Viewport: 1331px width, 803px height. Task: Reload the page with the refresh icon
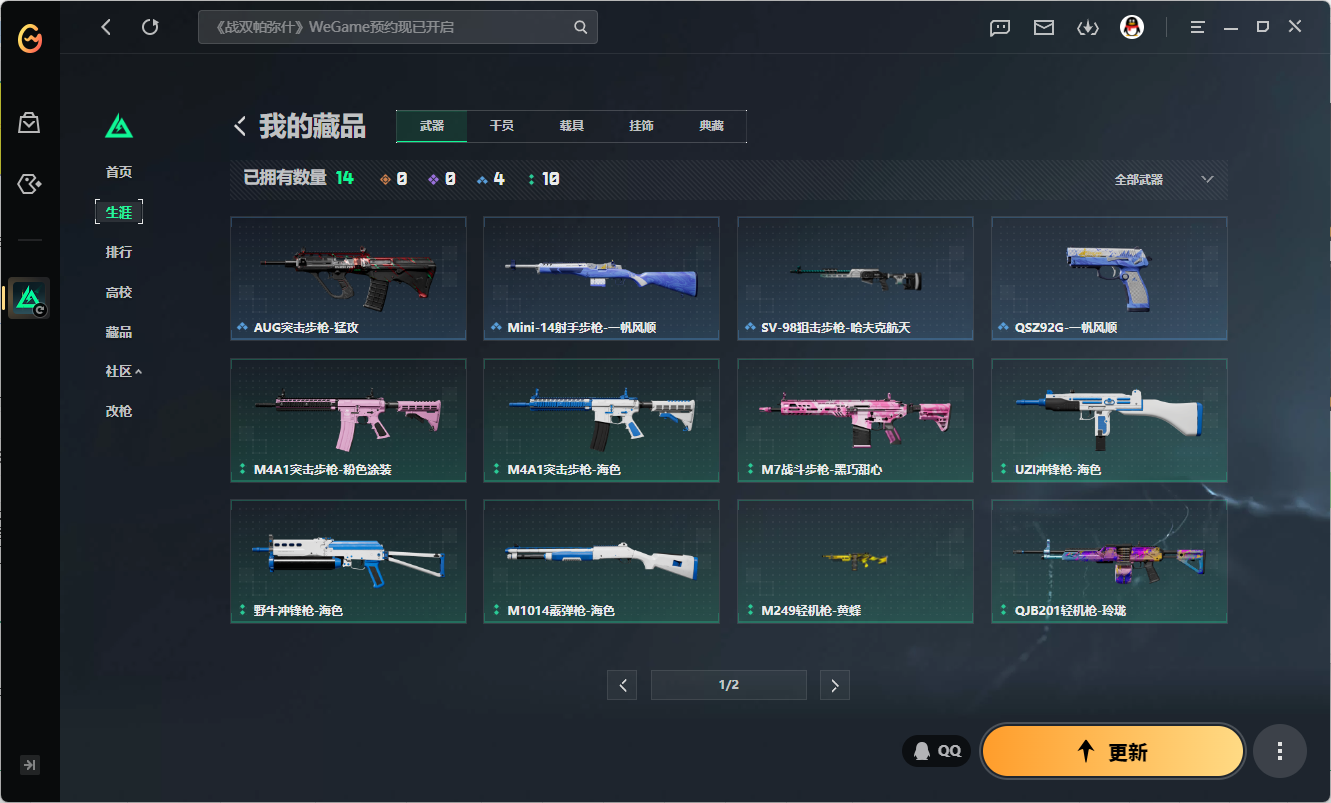(150, 27)
